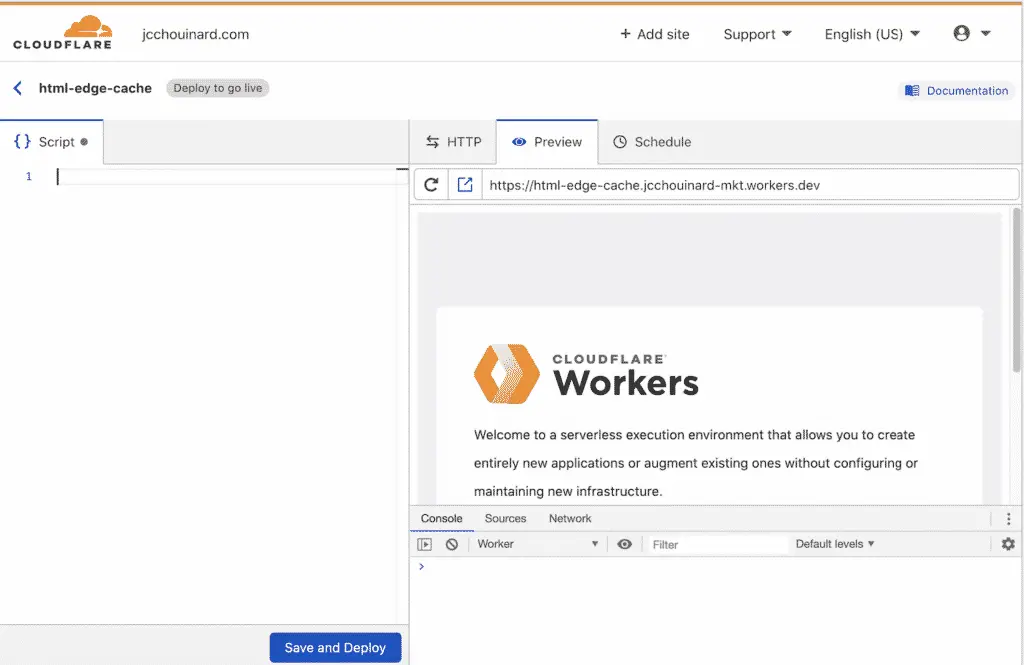The height and width of the screenshot is (665, 1024).
Task: Open DevTools three-dot menu
Action: click(x=1008, y=519)
